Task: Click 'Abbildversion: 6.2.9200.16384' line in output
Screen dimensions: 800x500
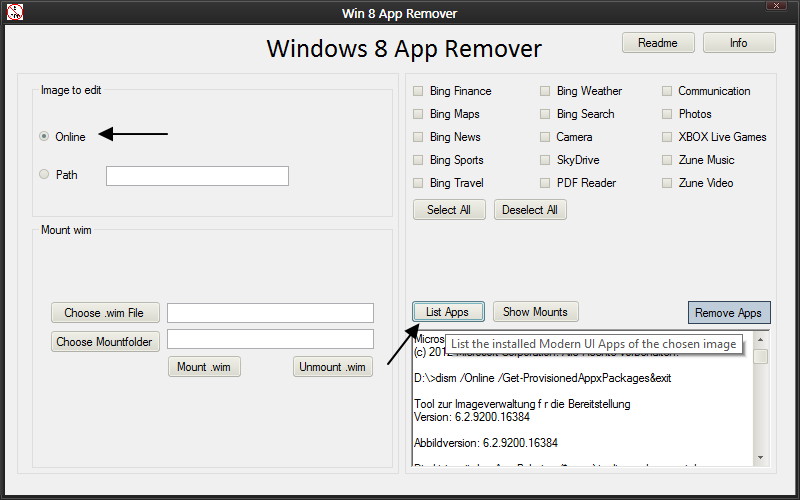Action: [x=486, y=443]
